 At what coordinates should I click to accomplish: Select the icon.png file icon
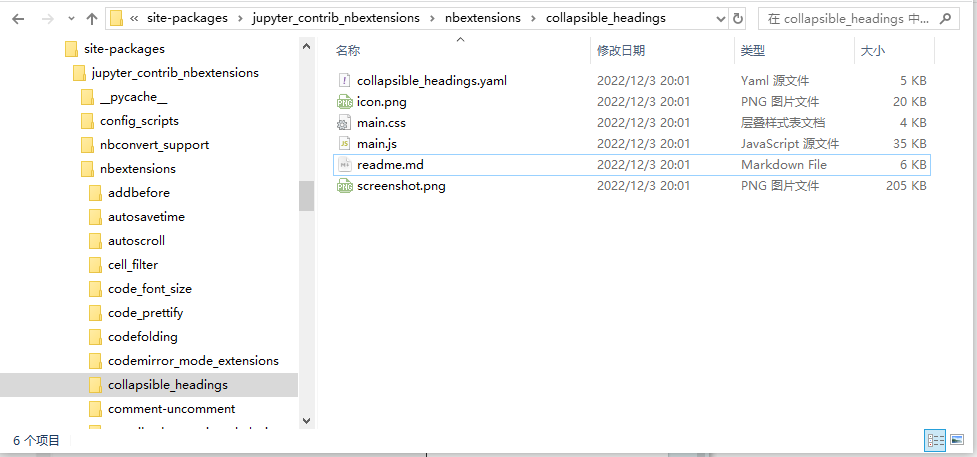[x=345, y=102]
